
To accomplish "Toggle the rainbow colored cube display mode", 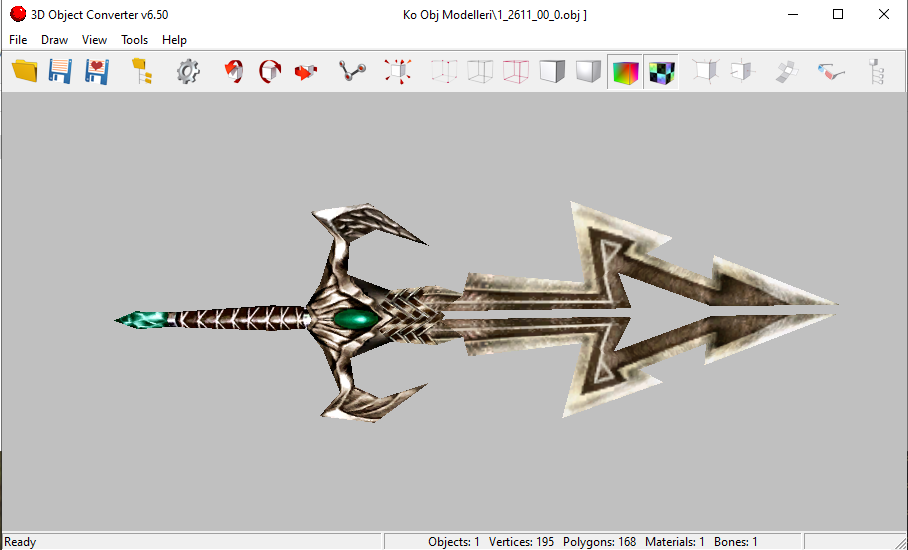I will (x=625, y=72).
